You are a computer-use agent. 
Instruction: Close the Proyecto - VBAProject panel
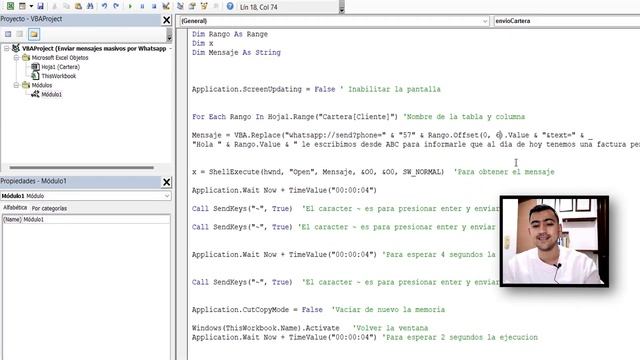pos(167,20)
